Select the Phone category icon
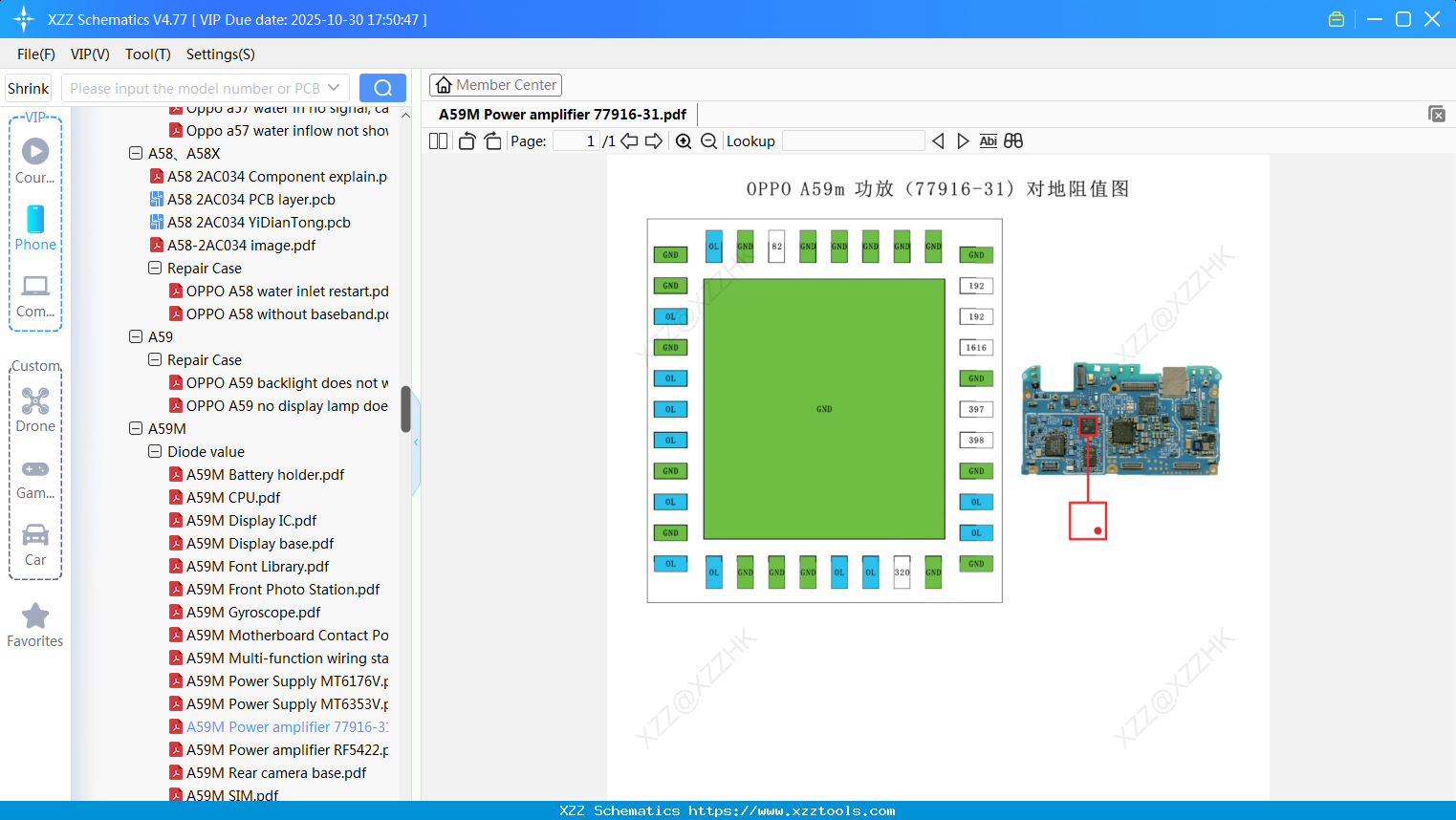 pos(35,227)
